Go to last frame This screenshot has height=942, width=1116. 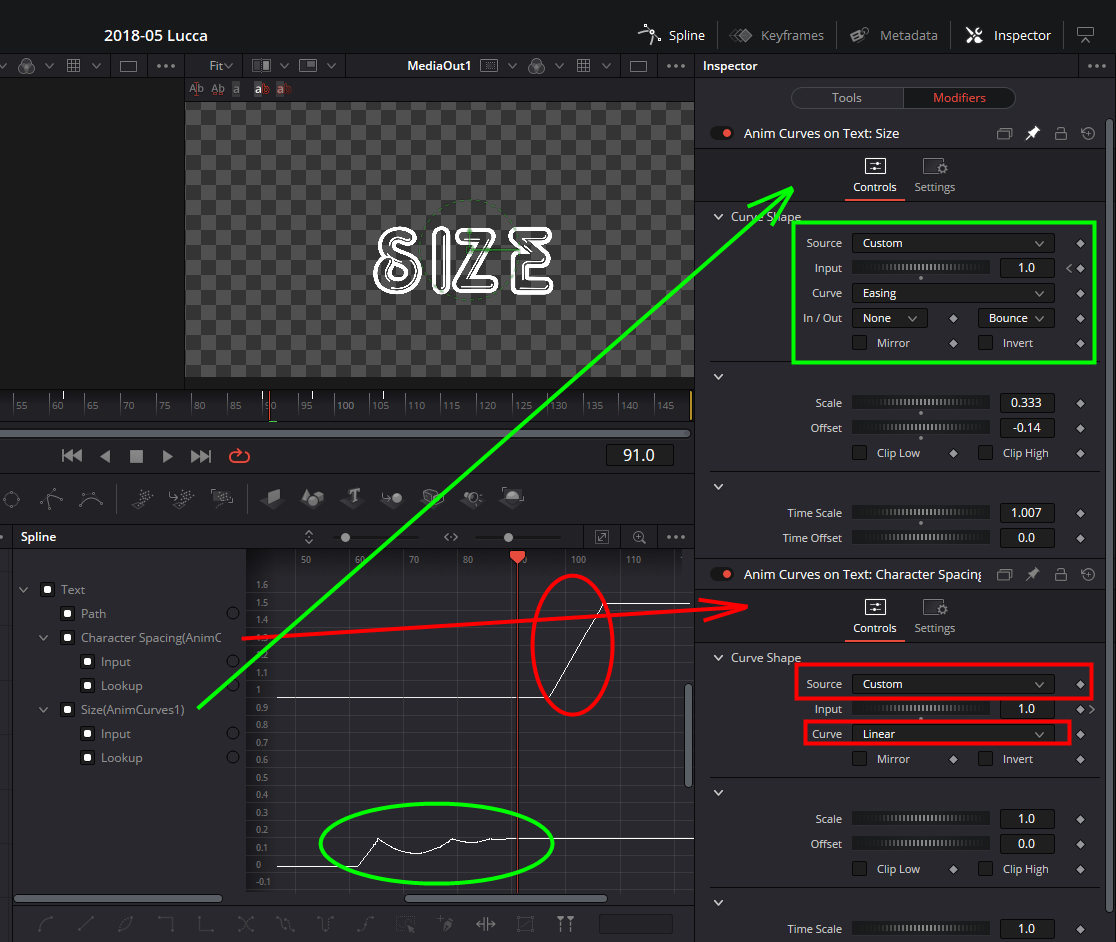click(201, 456)
